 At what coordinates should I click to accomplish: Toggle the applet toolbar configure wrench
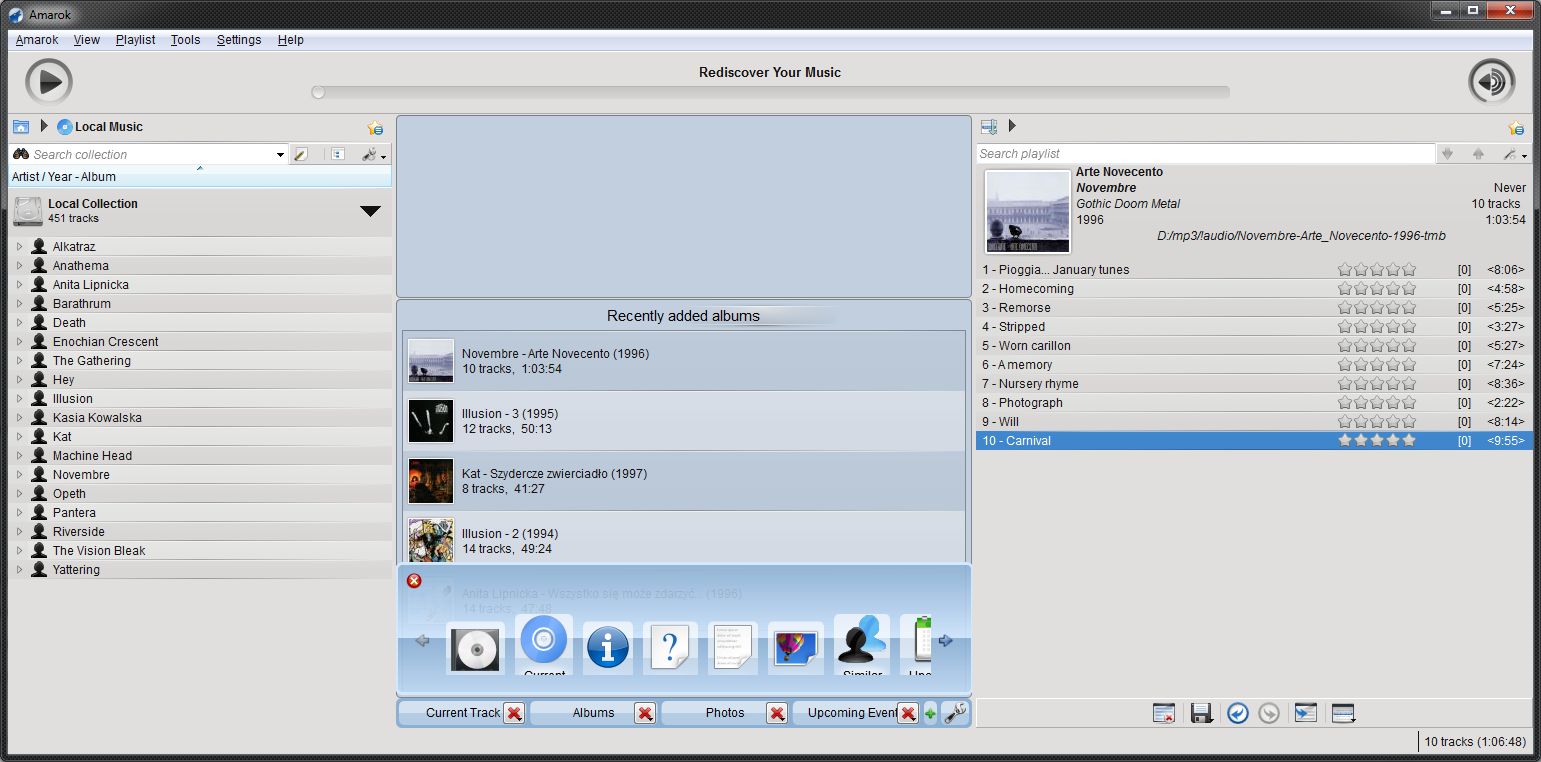[x=955, y=713]
